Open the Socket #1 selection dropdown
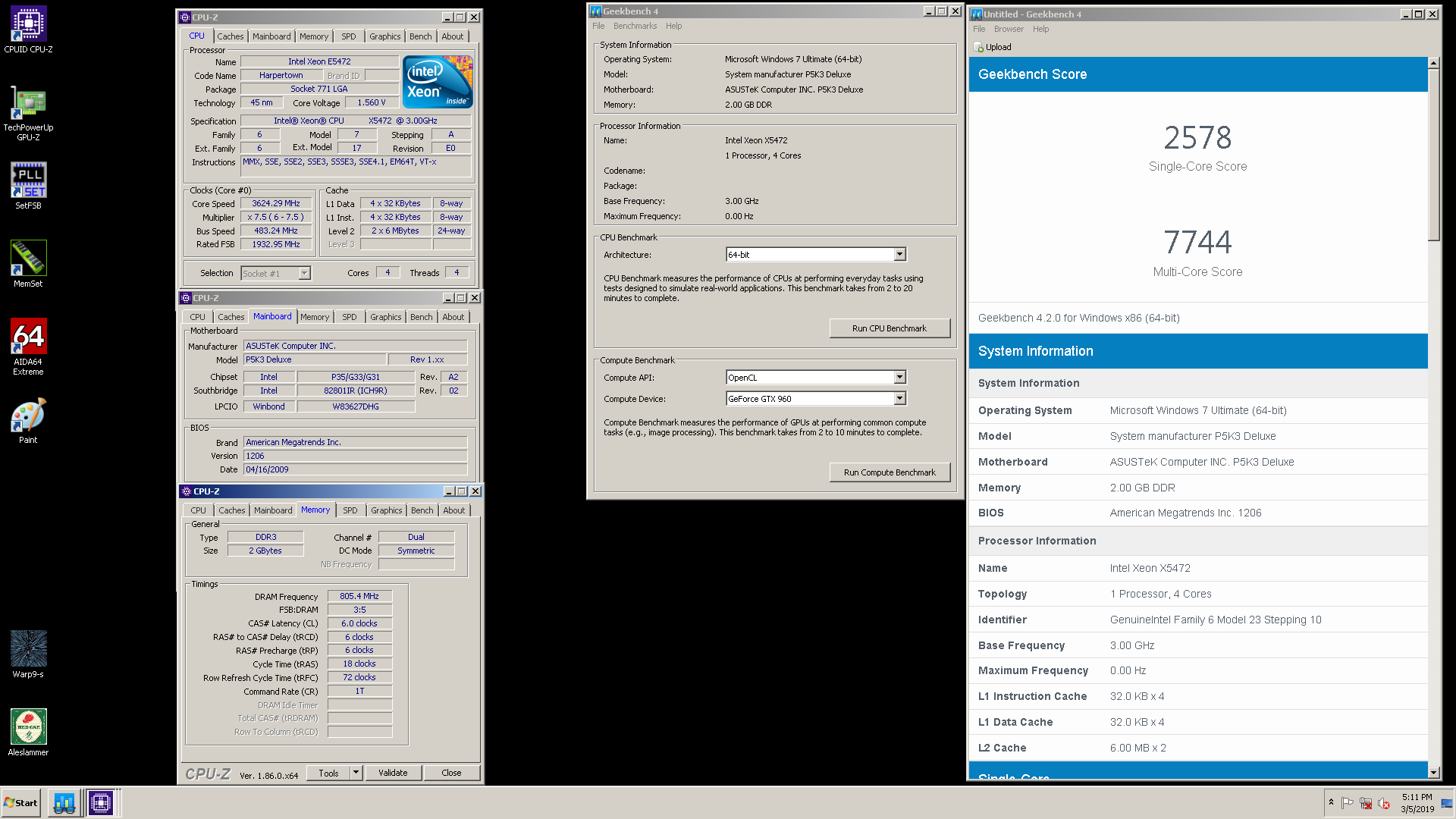 click(304, 274)
